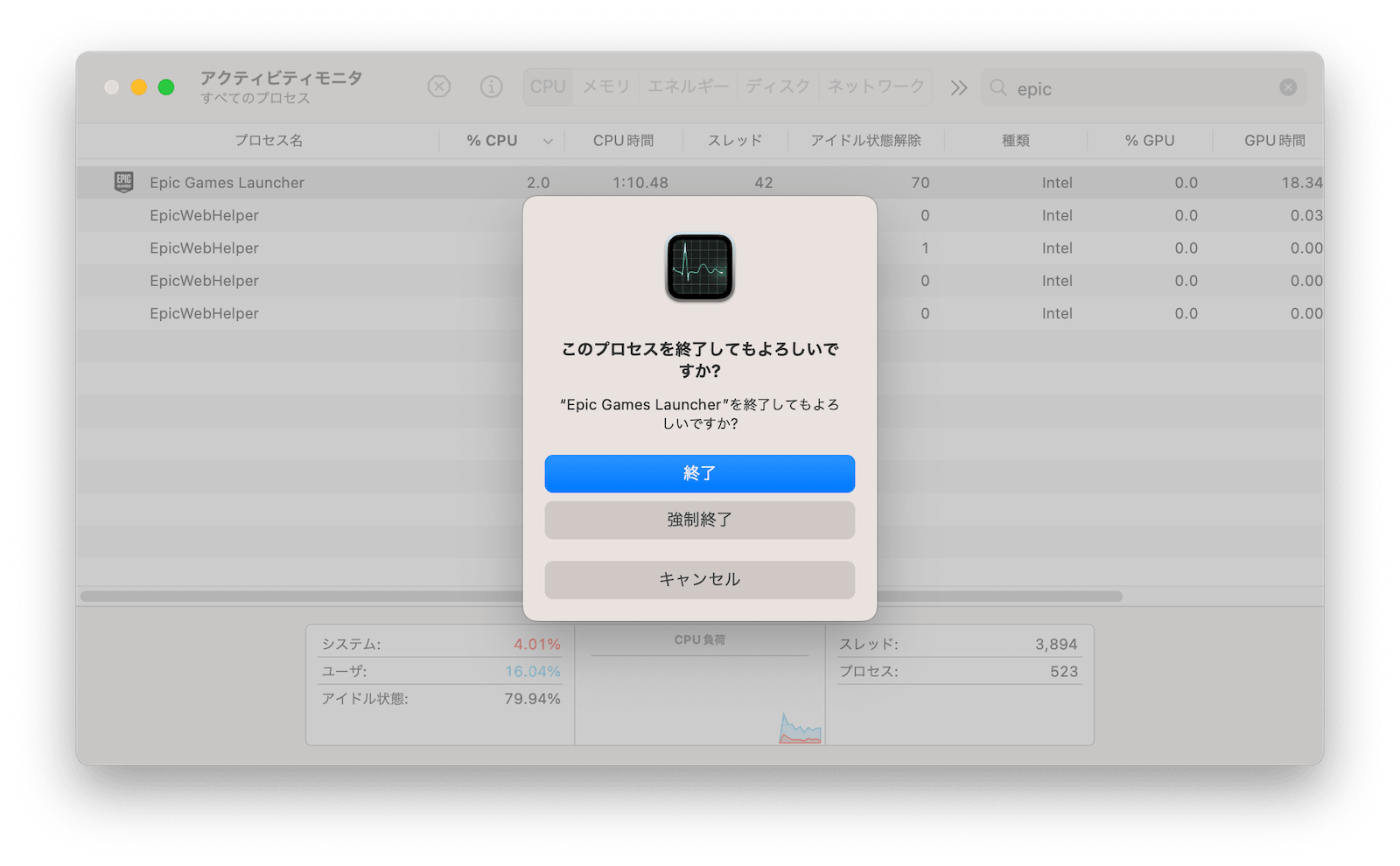The height and width of the screenshot is (866, 1400).
Task: Click the ユーザ 16.04% value
Action: point(532,672)
